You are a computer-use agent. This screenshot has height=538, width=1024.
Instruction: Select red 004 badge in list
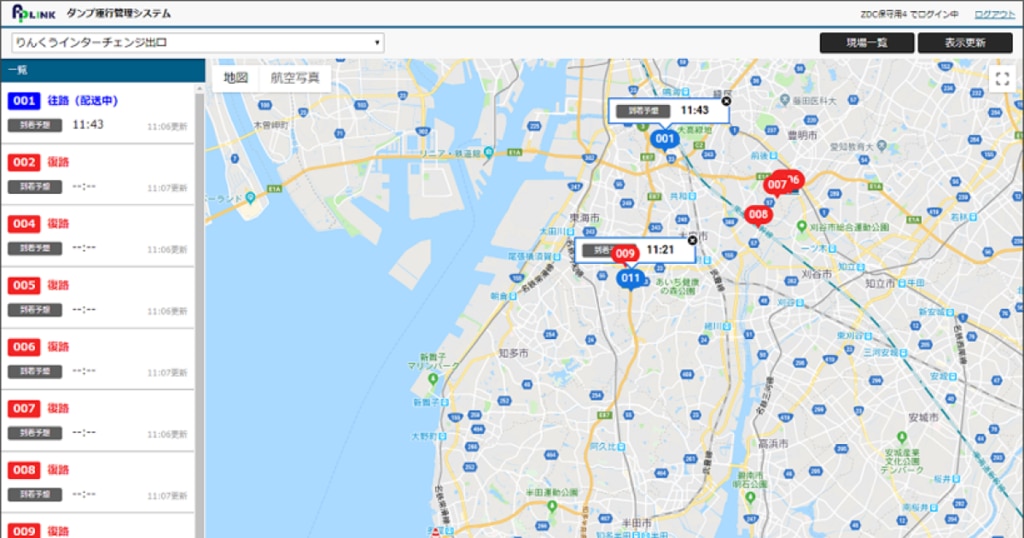24,224
